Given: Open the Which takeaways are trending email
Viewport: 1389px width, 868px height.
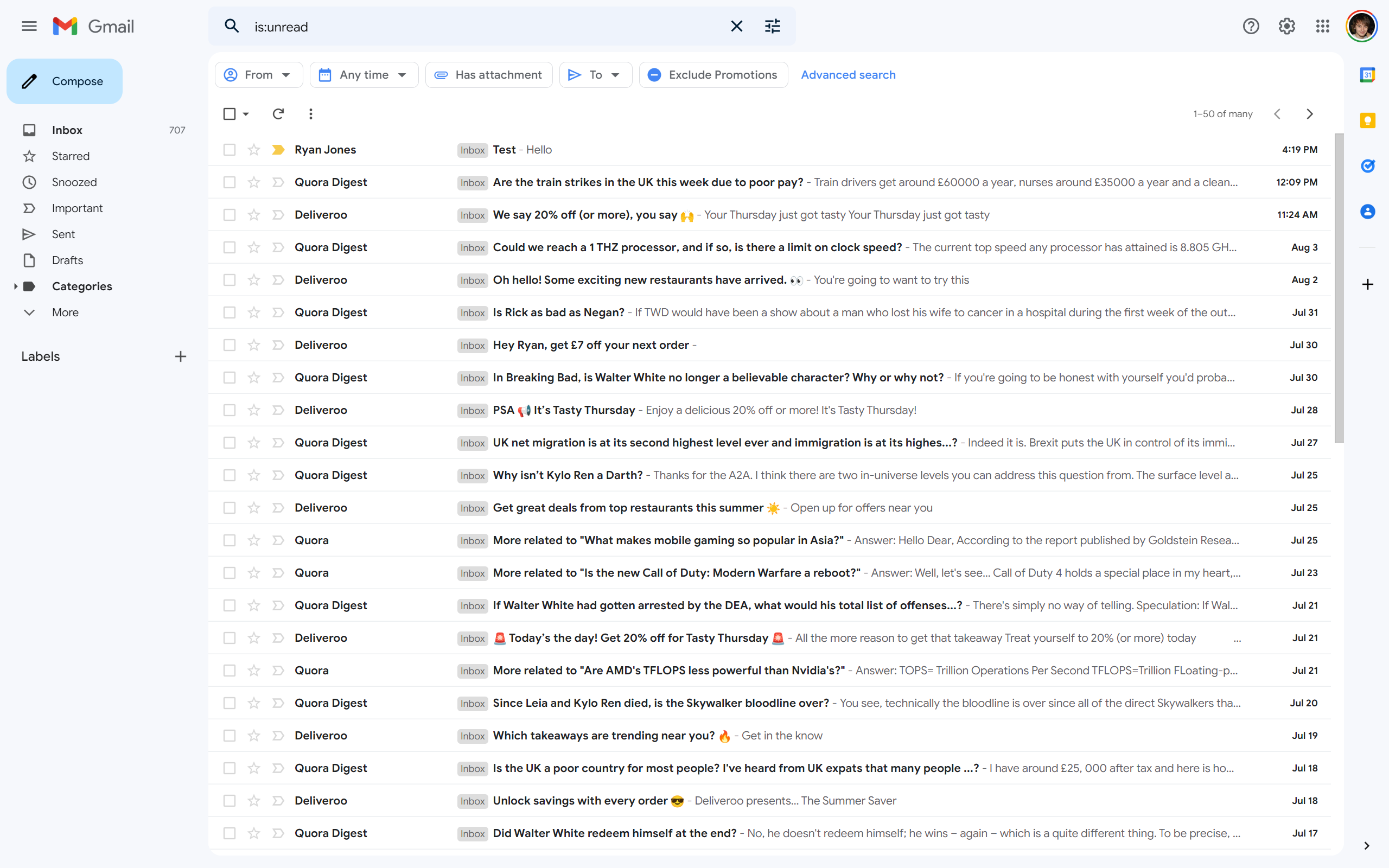Looking at the screenshot, I should click(769, 736).
